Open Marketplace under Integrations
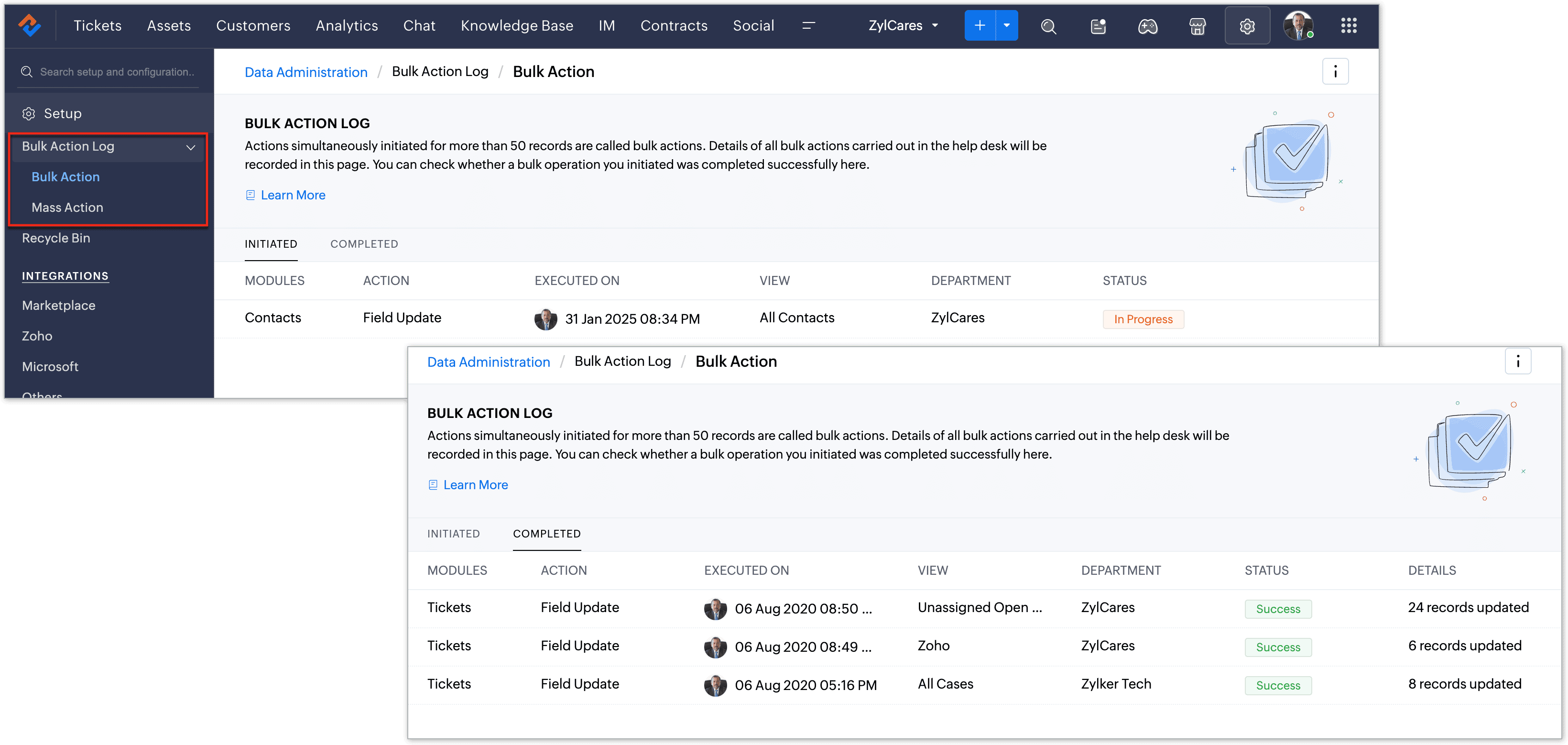This screenshot has width=1568, height=745. (x=58, y=306)
